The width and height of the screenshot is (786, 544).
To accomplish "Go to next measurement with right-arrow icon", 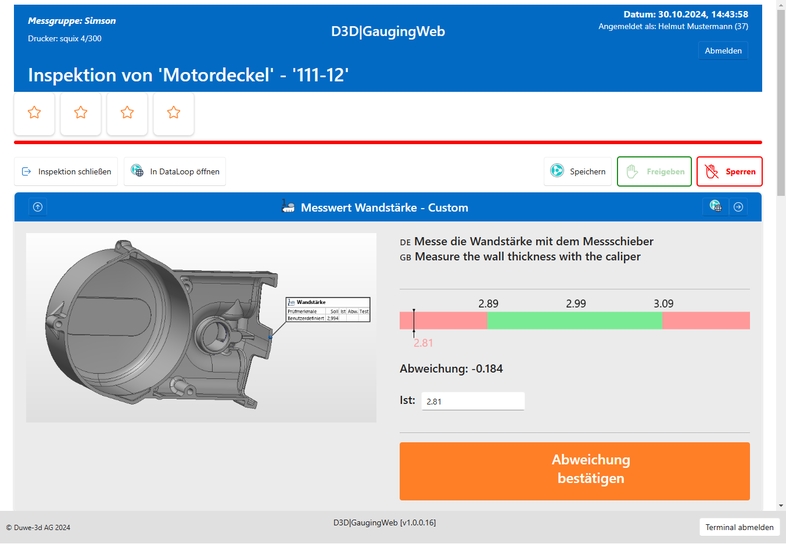I will coord(738,207).
